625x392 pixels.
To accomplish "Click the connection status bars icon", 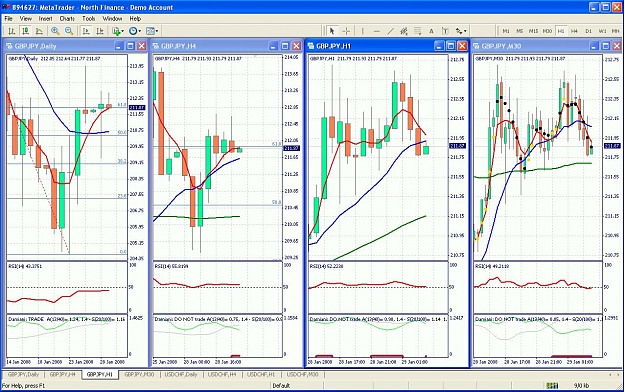I will 552,386.
